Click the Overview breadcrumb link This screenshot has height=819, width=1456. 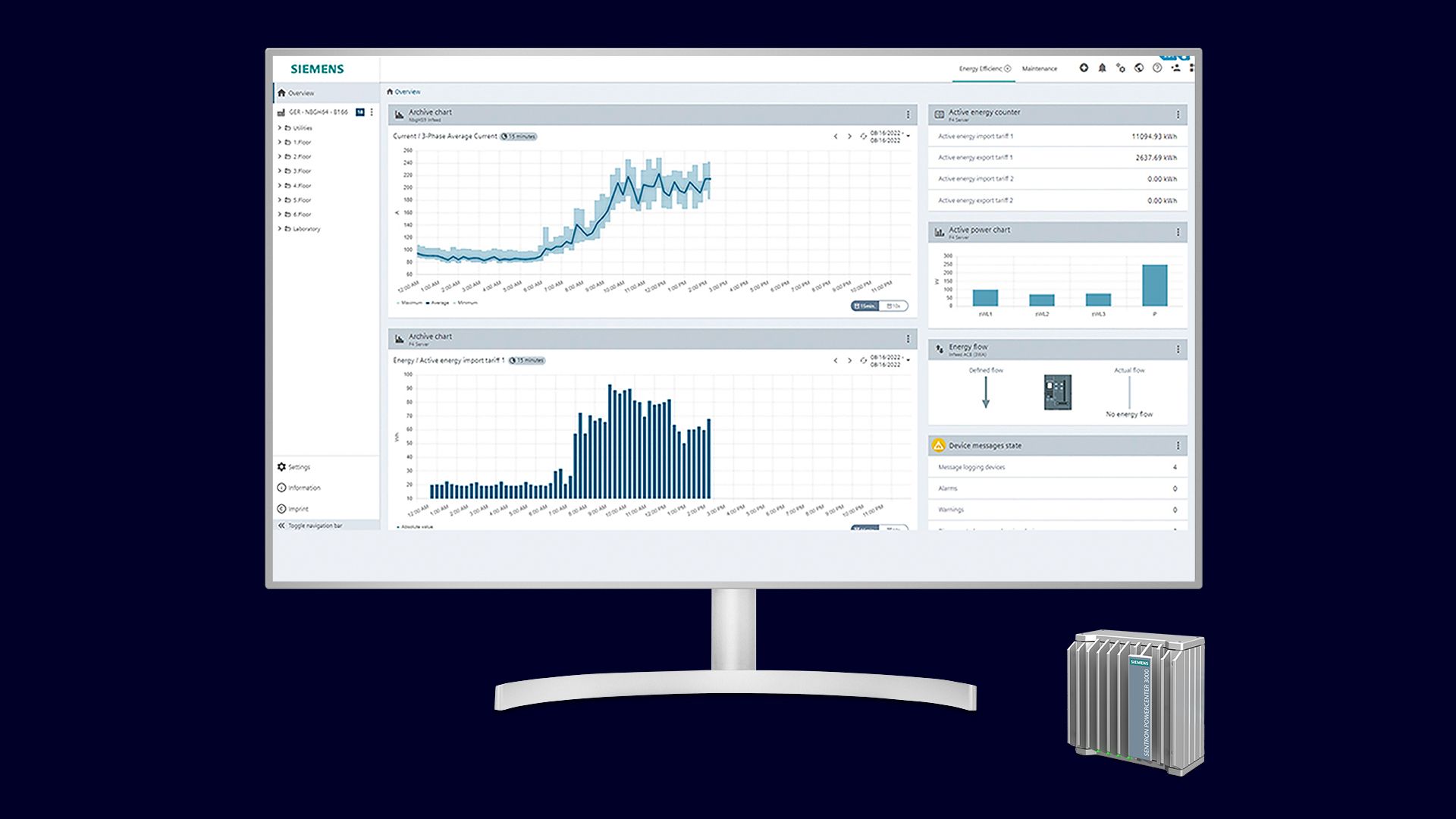tap(407, 92)
